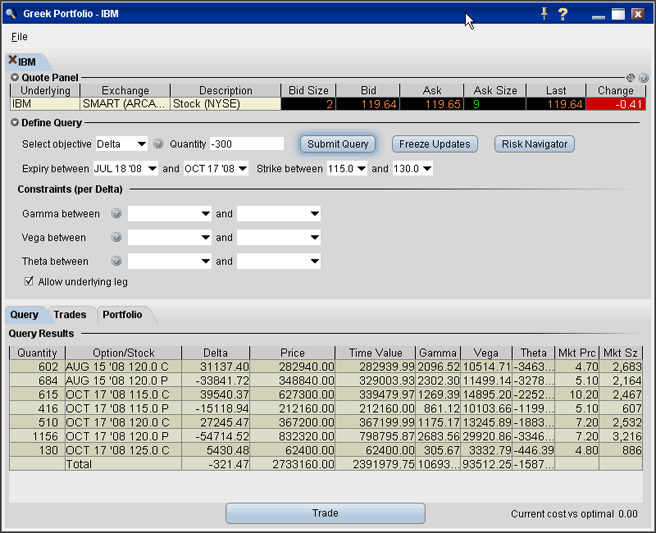The width and height of the screenshot is (656, 533).
Task: Select the OCT 17 '08 125.0 C row
Action: click(326, 450)
